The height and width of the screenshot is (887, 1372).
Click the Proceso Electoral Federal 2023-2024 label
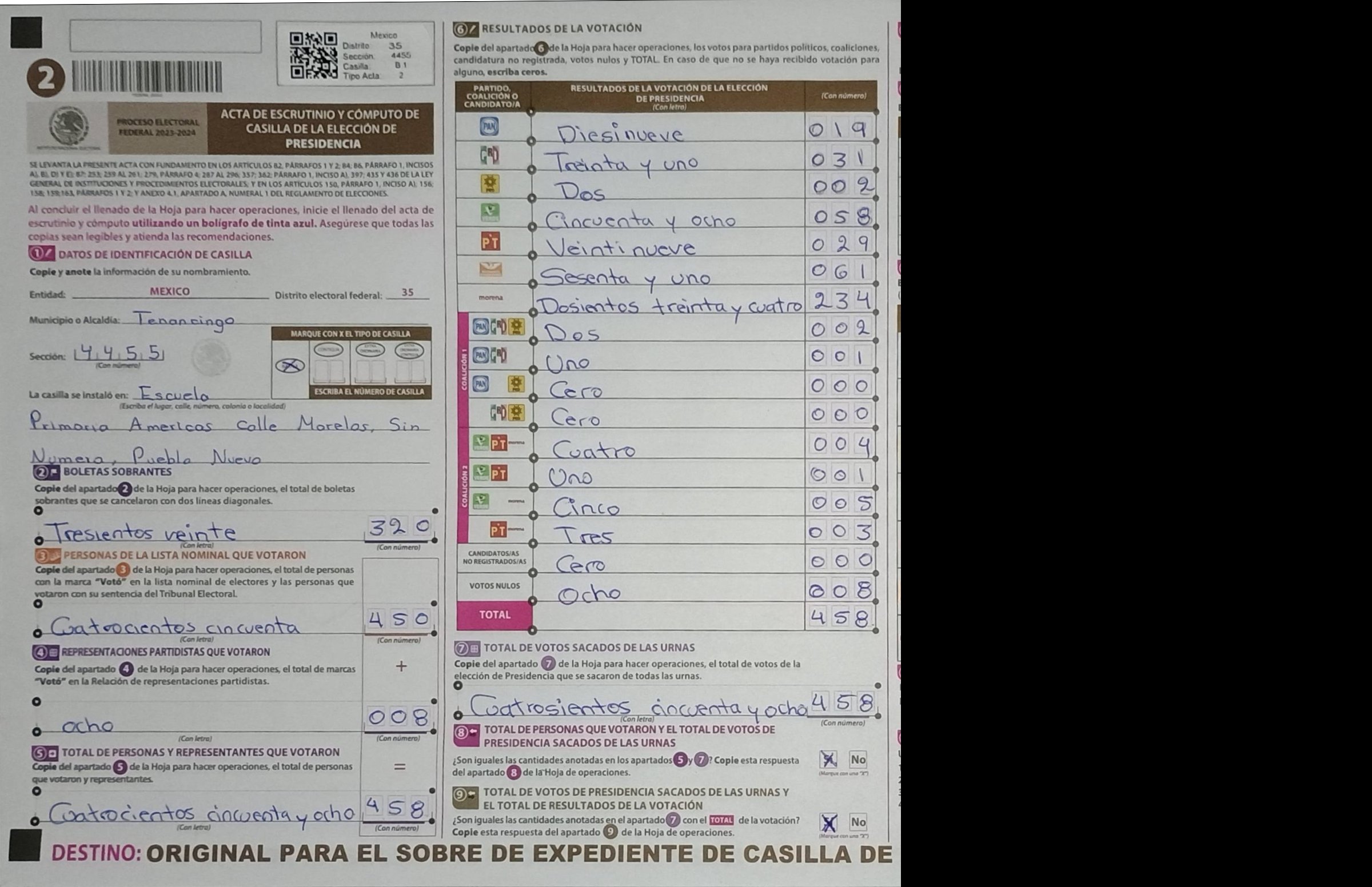158,128
